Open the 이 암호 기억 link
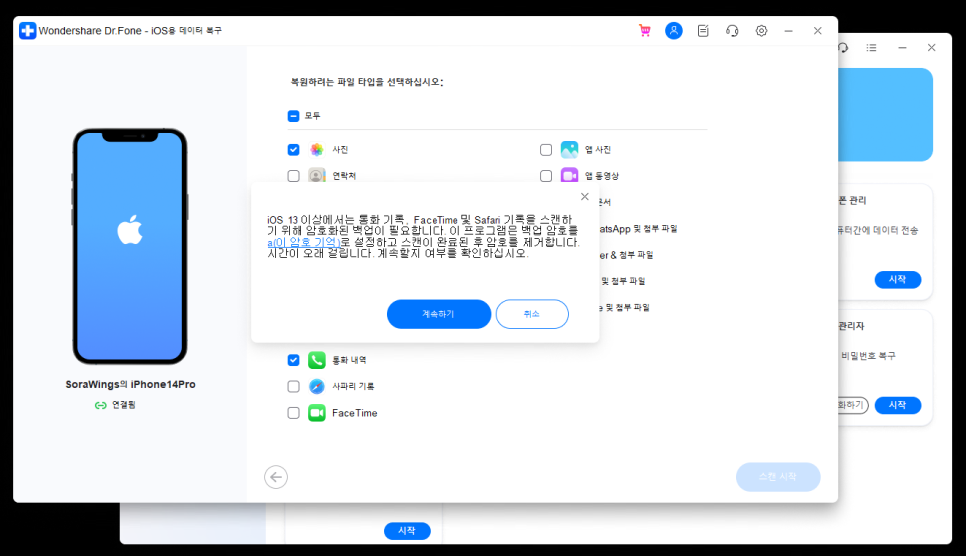Viewport: 966px width, 556px height. pos(304,243)
